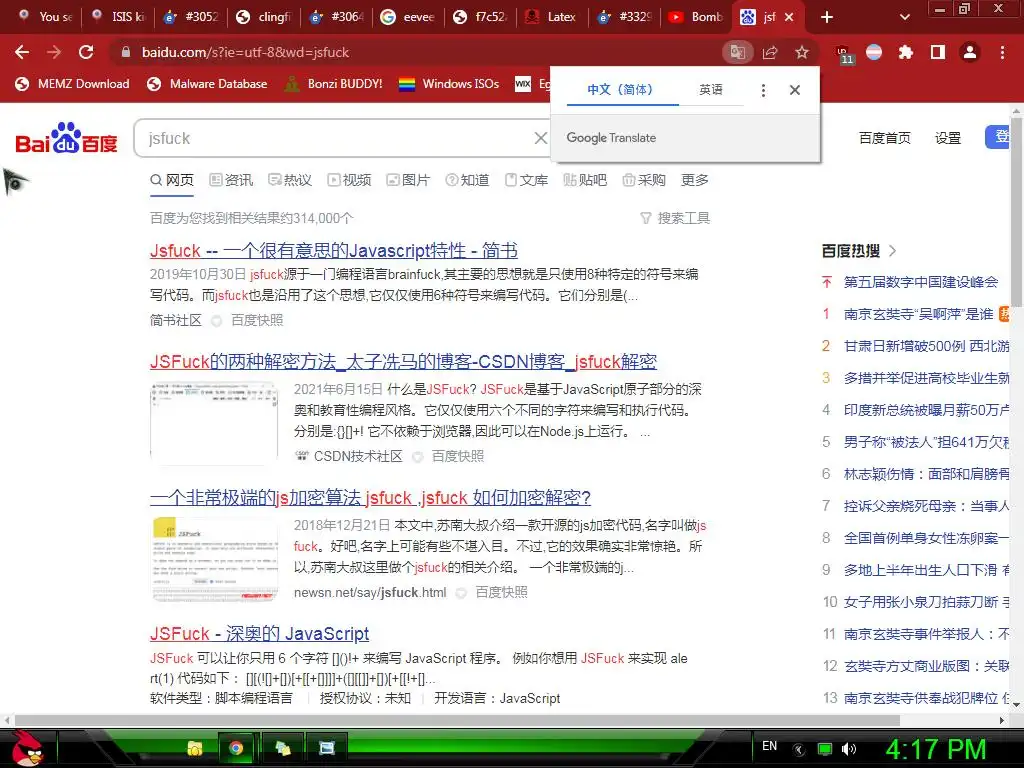The width and height of the screenshot is (1024, 768).
Task: Open new tab with plus button
Action: tap(827, 18)
